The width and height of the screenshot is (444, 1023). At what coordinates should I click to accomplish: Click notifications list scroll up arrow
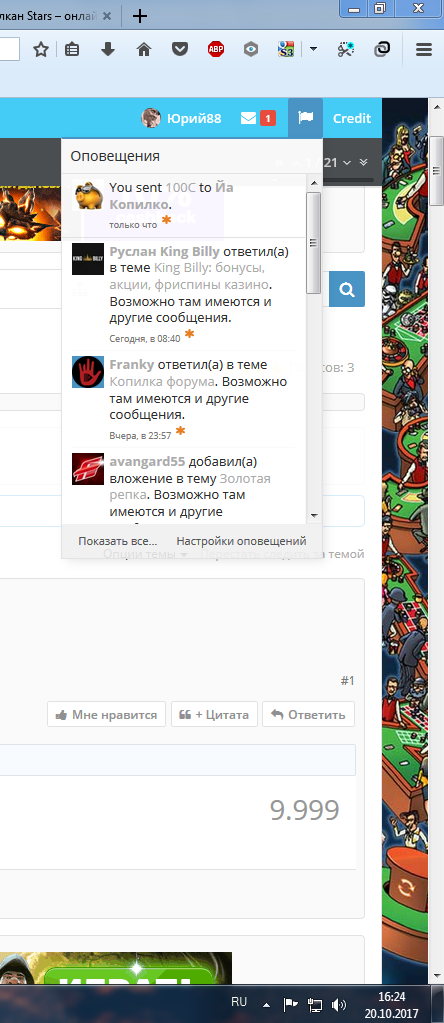(314, 183)
